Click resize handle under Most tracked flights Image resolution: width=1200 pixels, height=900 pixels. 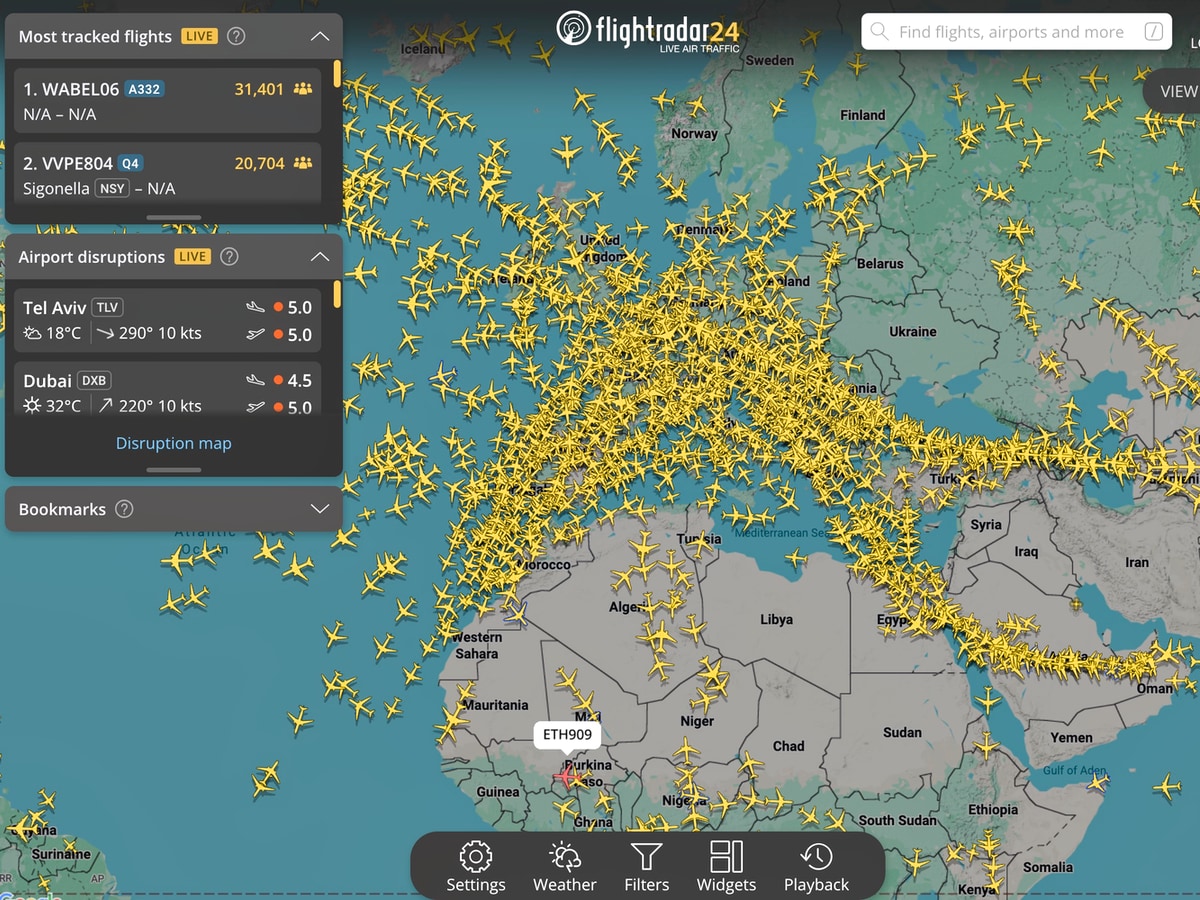tap(174, 217)
